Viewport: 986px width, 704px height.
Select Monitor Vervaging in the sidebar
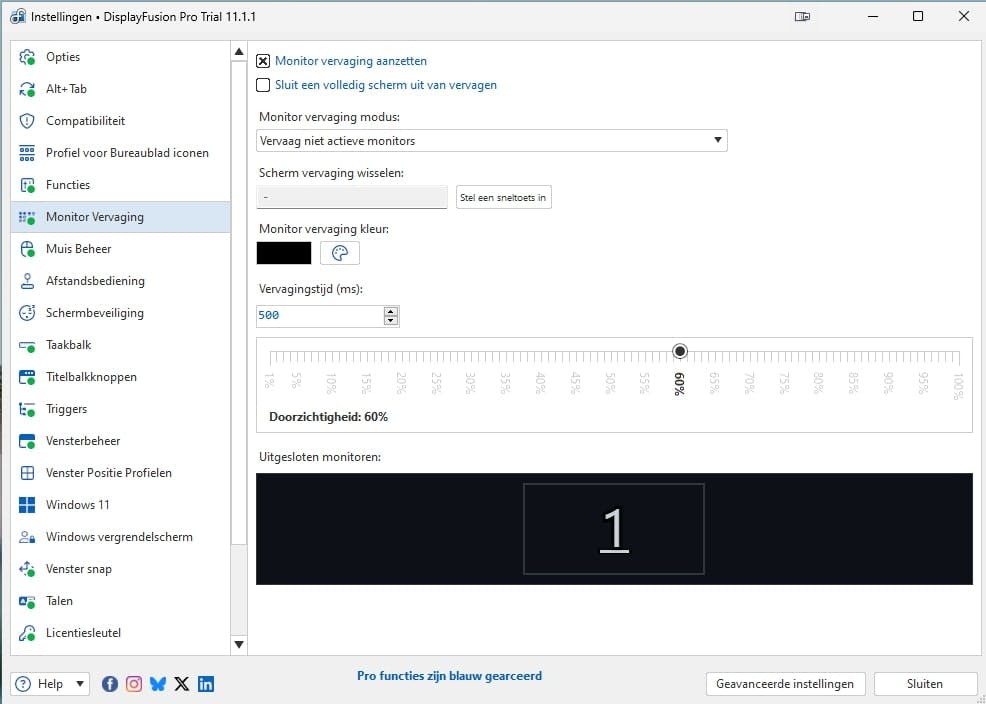point(121,217)
